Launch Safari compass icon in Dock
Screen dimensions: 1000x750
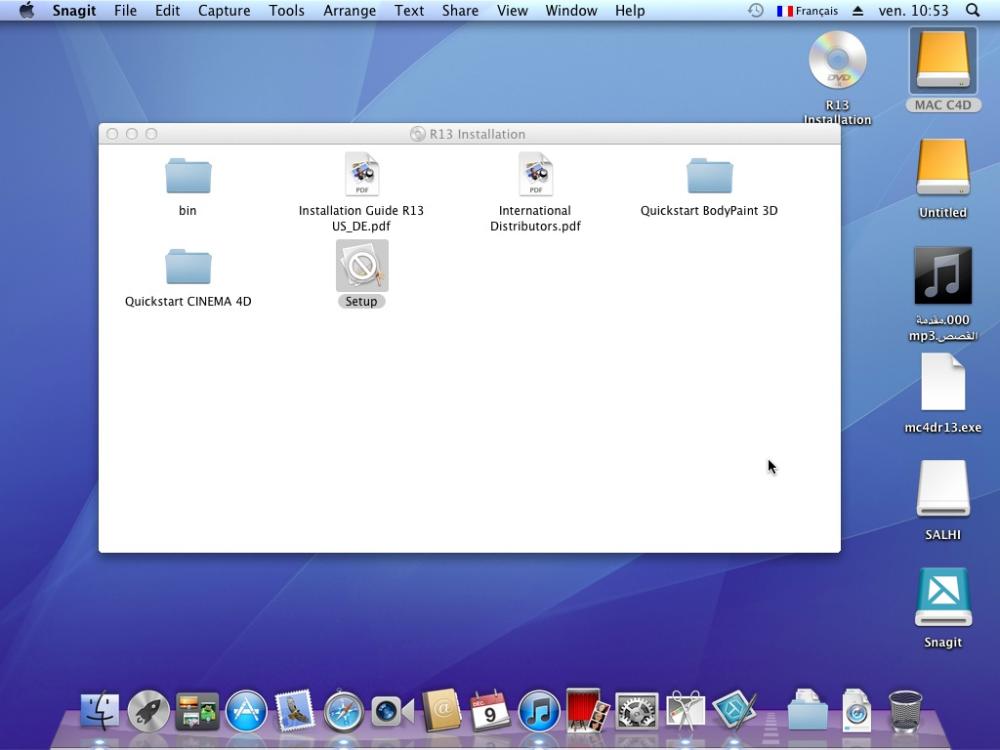coord(344,710)
